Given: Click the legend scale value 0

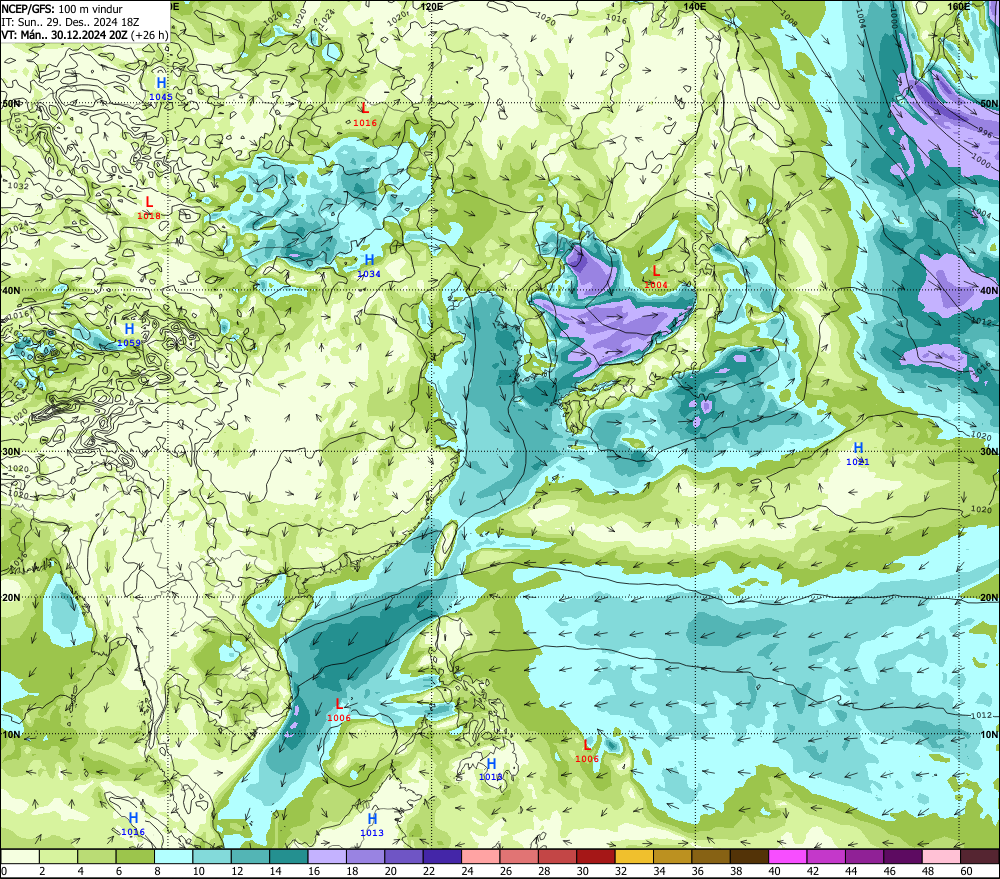Looking at the screenshot, I should coord(4,871).
